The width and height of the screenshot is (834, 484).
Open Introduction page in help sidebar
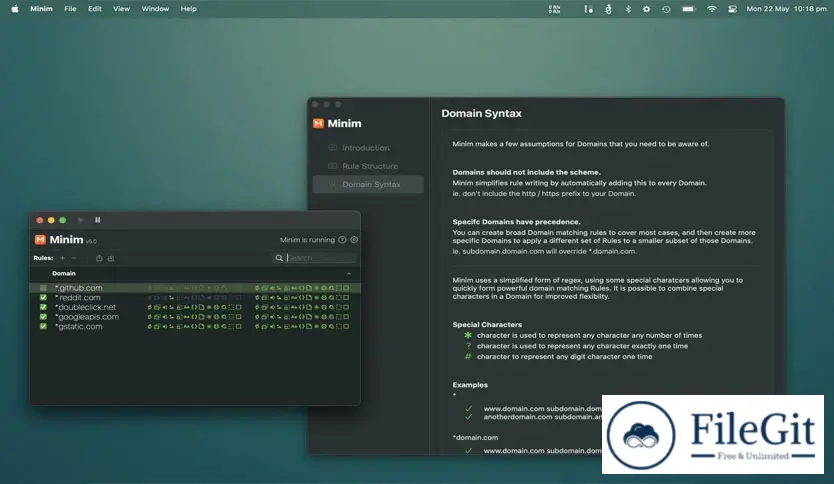pos(368,148)
